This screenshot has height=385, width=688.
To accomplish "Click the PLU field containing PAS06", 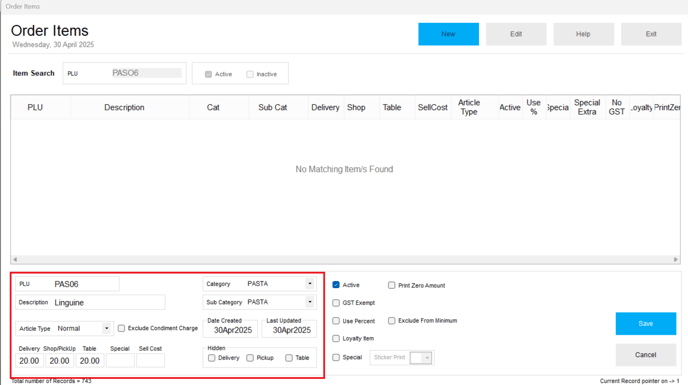I will tap(67, 284).
